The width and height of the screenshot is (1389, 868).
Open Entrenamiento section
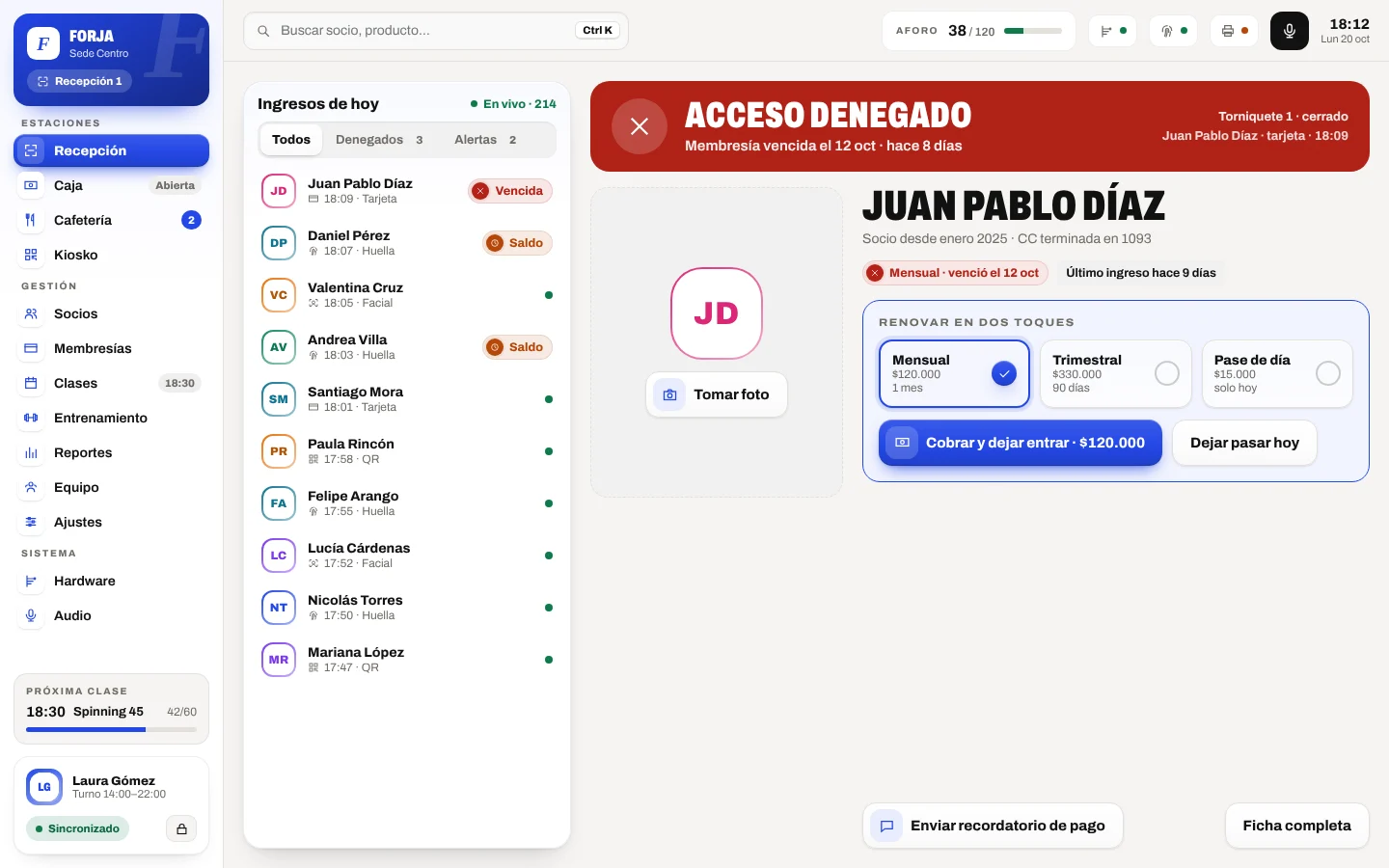point(111,418)
